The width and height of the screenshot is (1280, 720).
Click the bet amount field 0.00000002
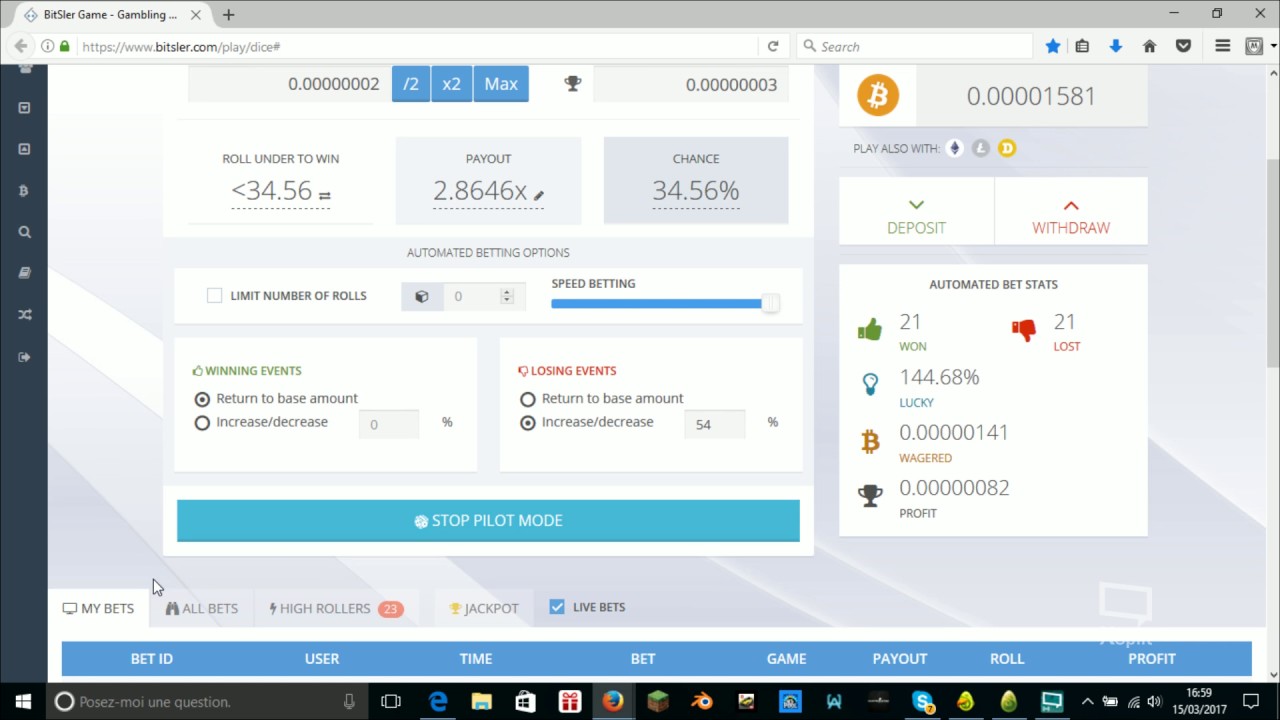coord(288,84)
